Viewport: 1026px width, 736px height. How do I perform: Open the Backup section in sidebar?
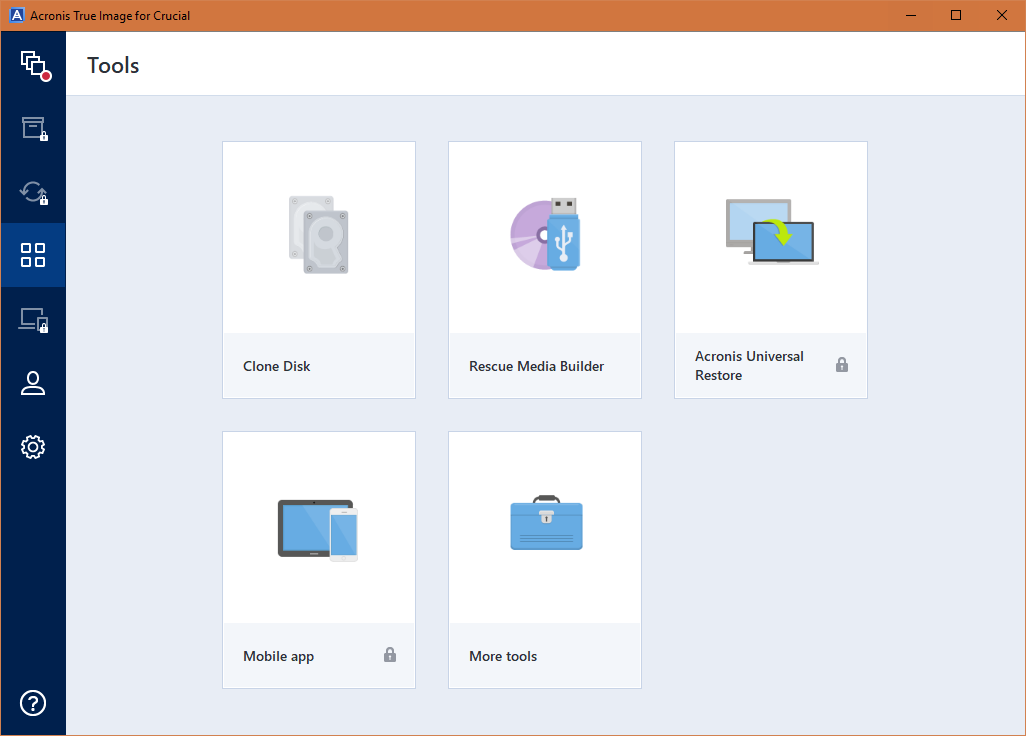(x=34, y=65)
